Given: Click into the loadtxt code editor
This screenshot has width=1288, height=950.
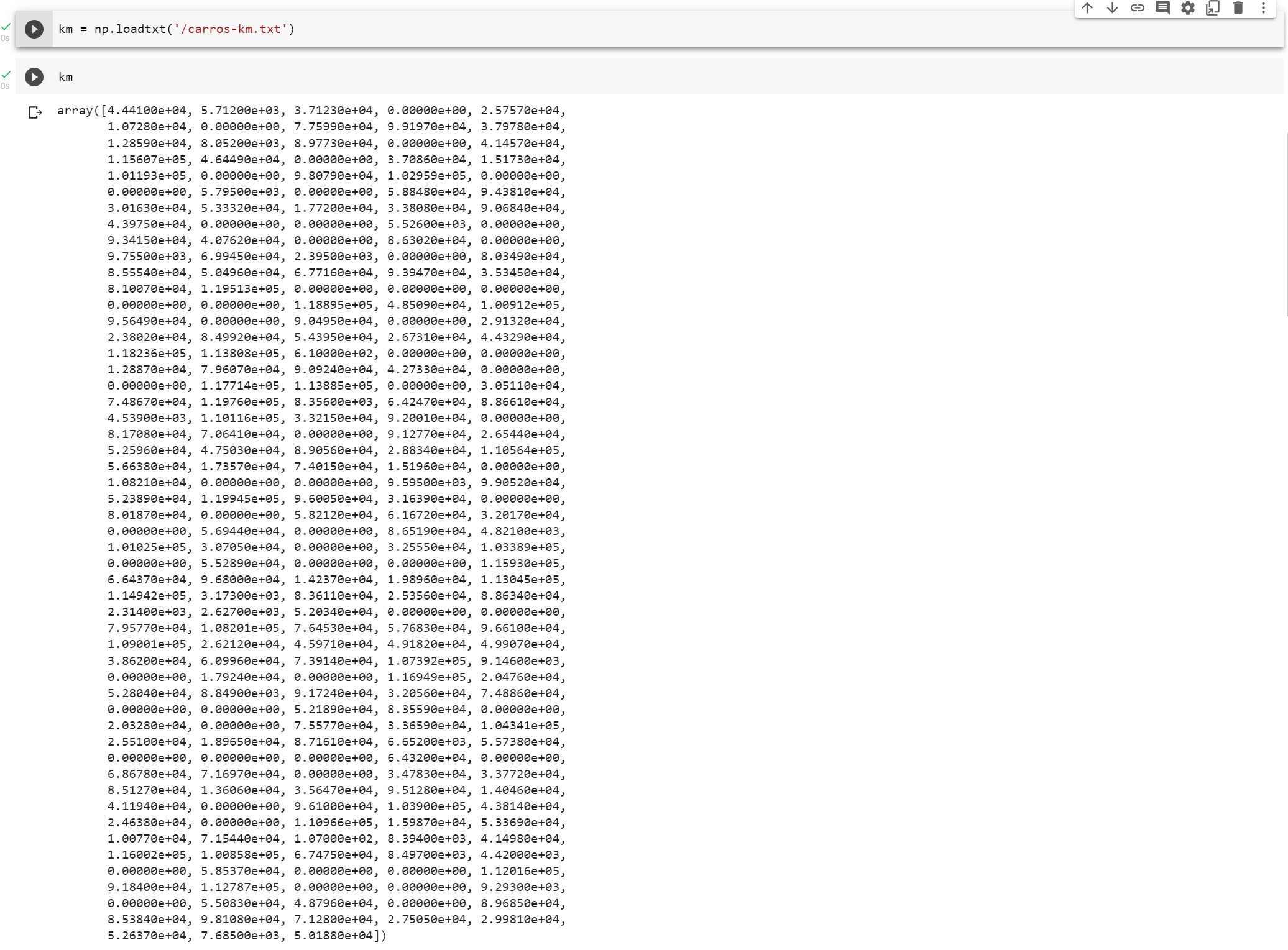Looking at the screenshot, I should point(668,29).
